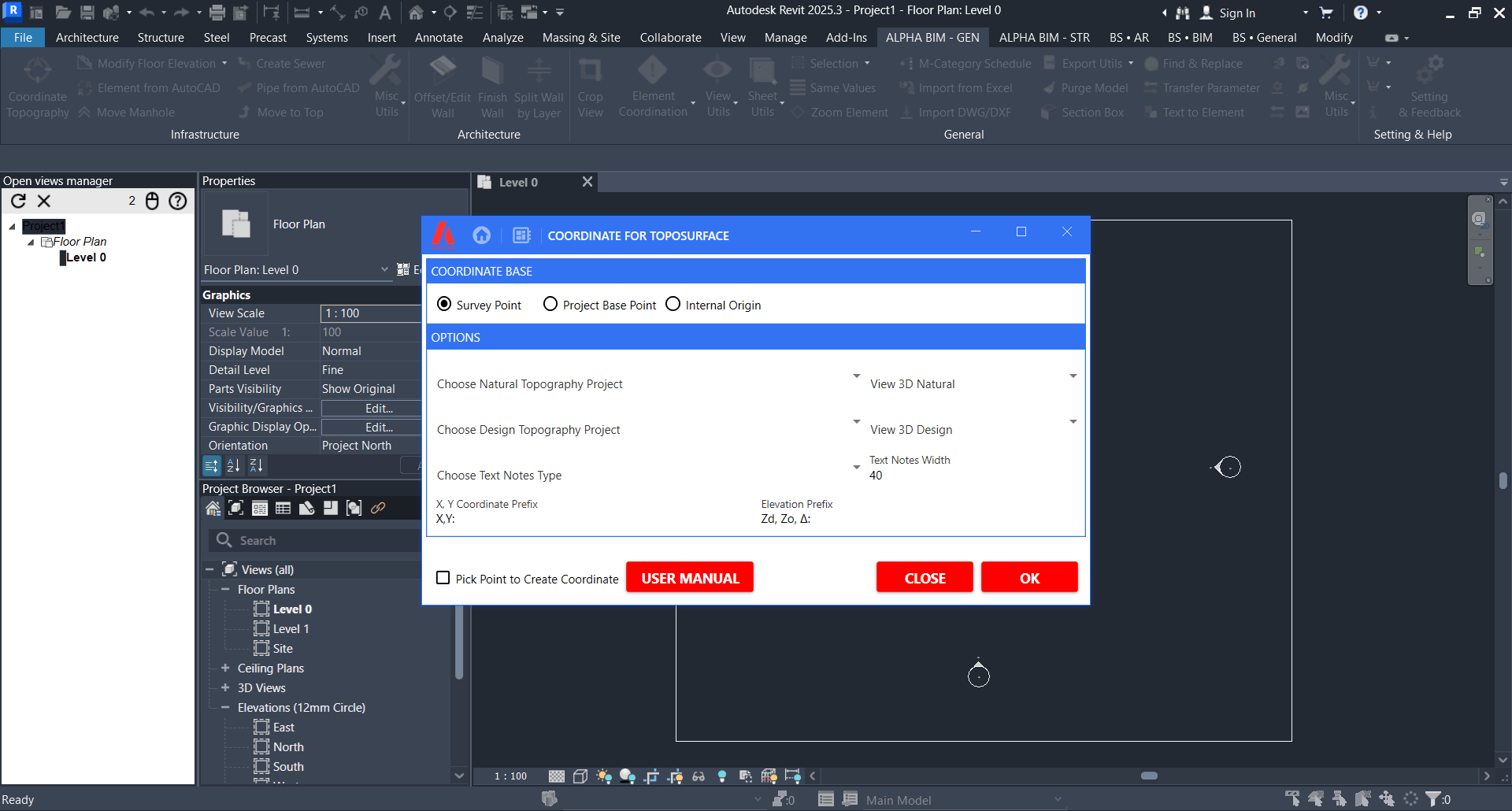This screenshot has width=1512, height=811.
Task: Toggle sun path icon in view control bar
Action: tap(604, 776)
